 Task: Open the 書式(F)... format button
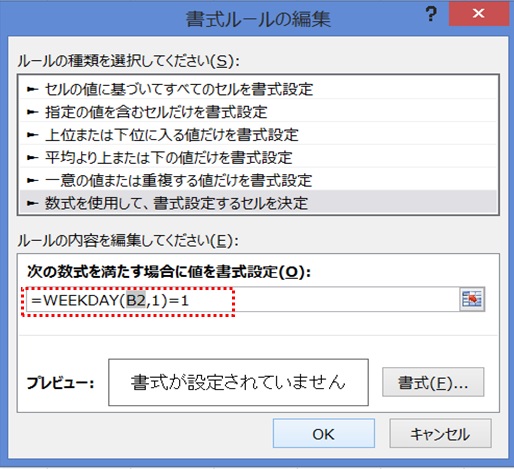(x=433, y=382)
